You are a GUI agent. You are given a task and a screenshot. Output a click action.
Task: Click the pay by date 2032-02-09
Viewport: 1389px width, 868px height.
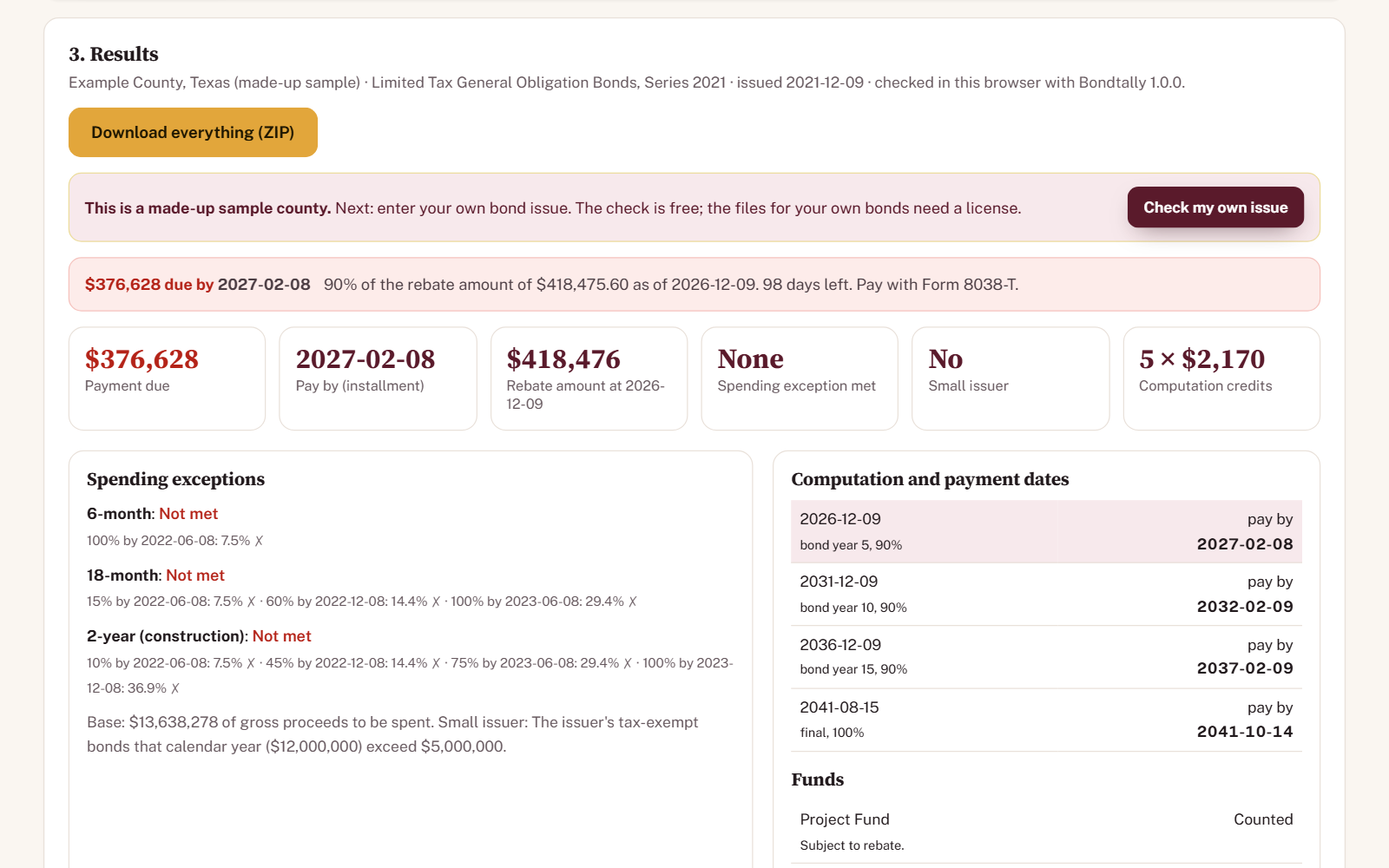coord(1245,607)
